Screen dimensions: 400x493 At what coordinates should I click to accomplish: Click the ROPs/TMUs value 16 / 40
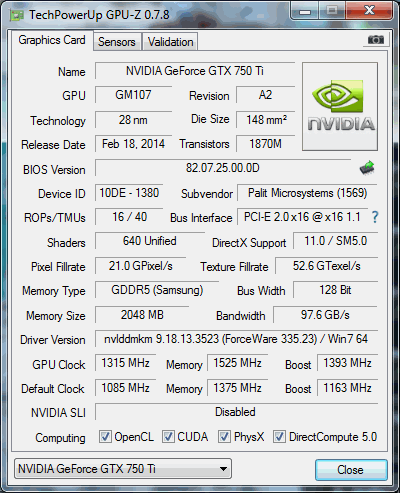[129, 217]
